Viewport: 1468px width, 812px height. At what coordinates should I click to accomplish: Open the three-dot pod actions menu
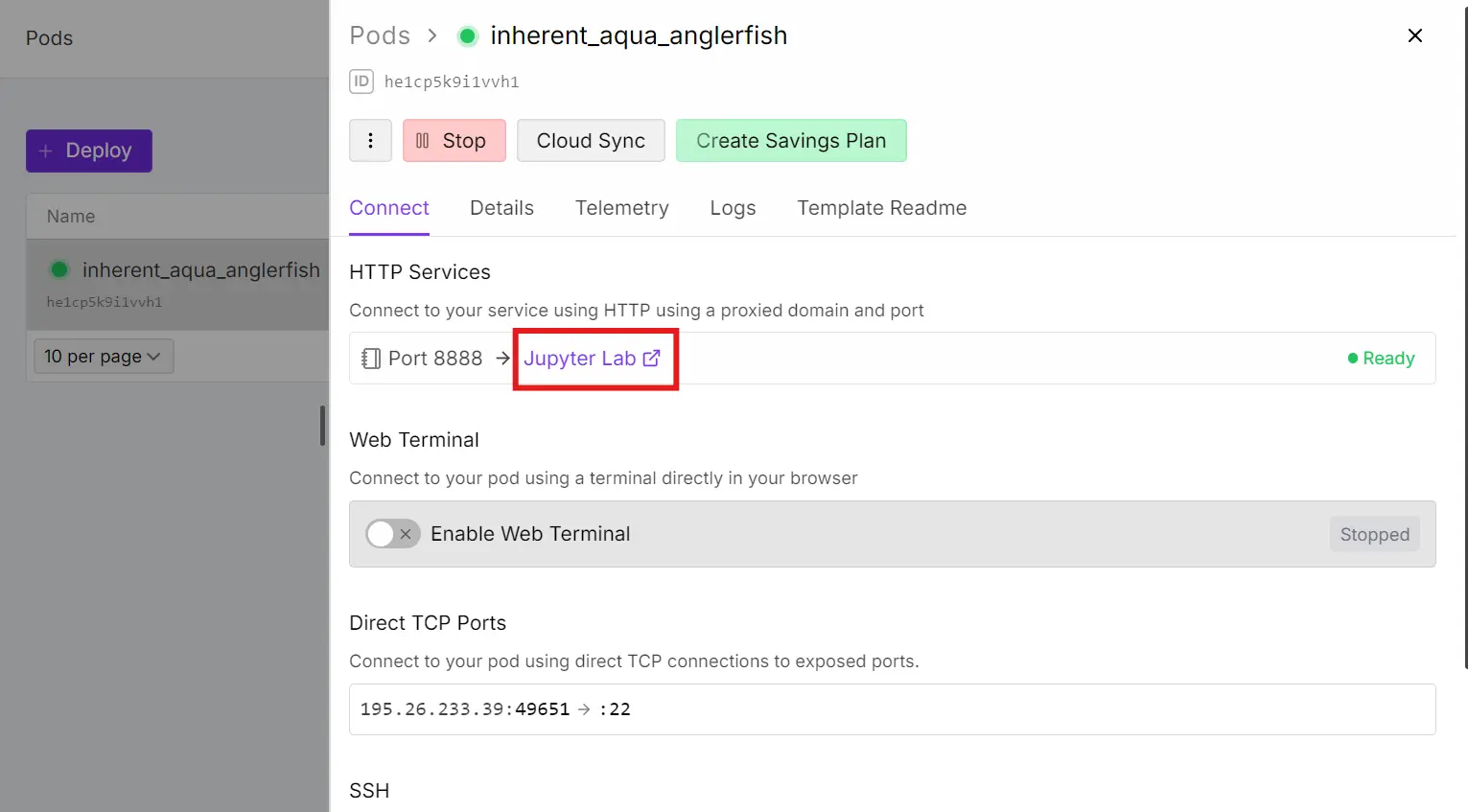pyautogui.click(x=370, y=141)
